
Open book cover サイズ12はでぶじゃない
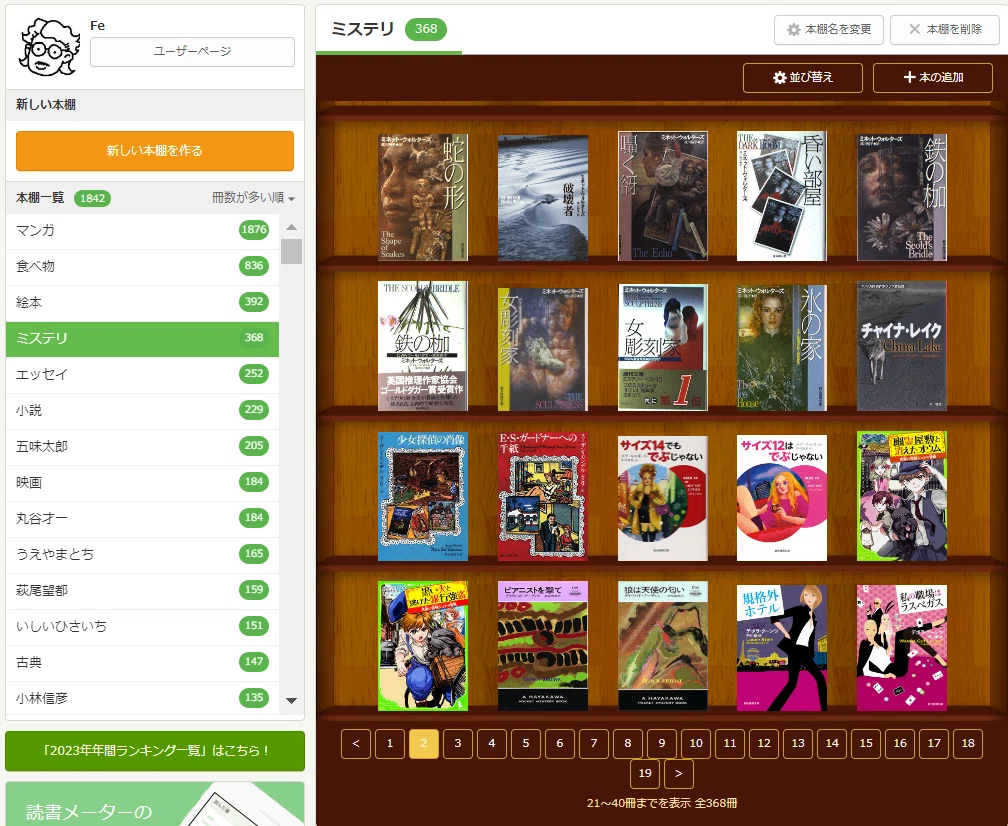pos(782,498)
